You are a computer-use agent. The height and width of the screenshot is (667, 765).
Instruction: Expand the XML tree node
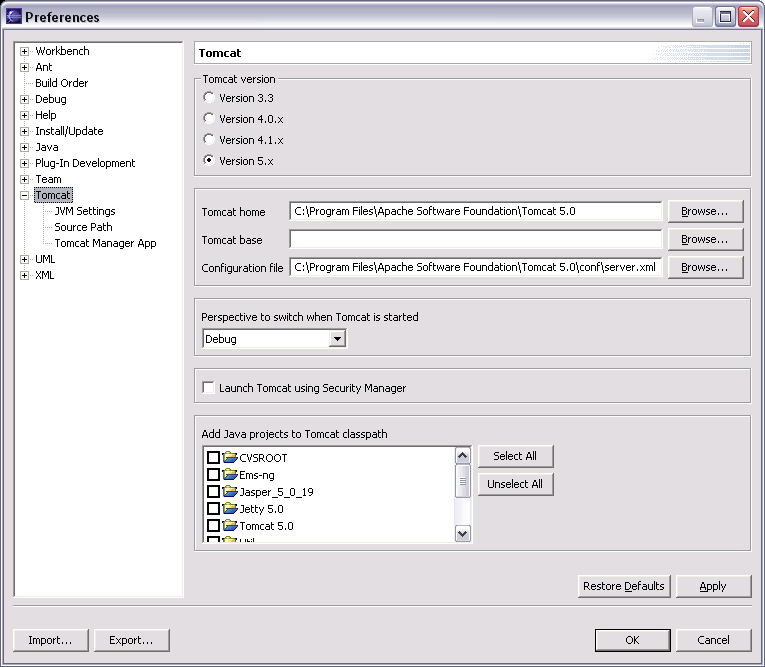tap(24, 276)
